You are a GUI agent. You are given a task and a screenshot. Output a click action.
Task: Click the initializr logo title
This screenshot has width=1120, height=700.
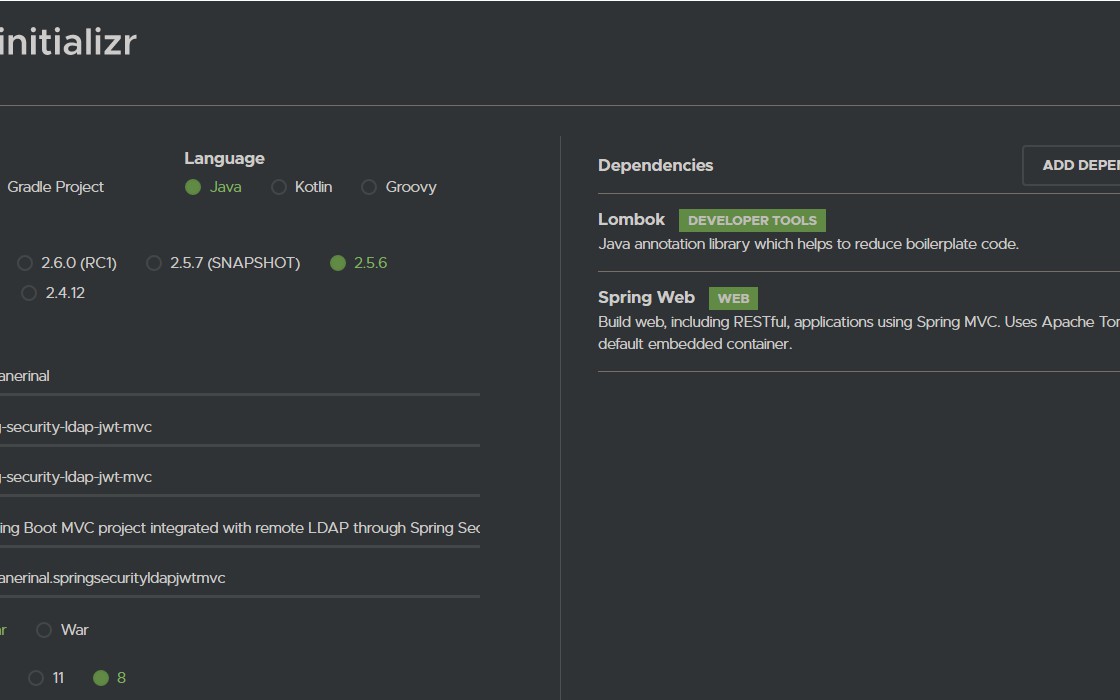[68, 42]
